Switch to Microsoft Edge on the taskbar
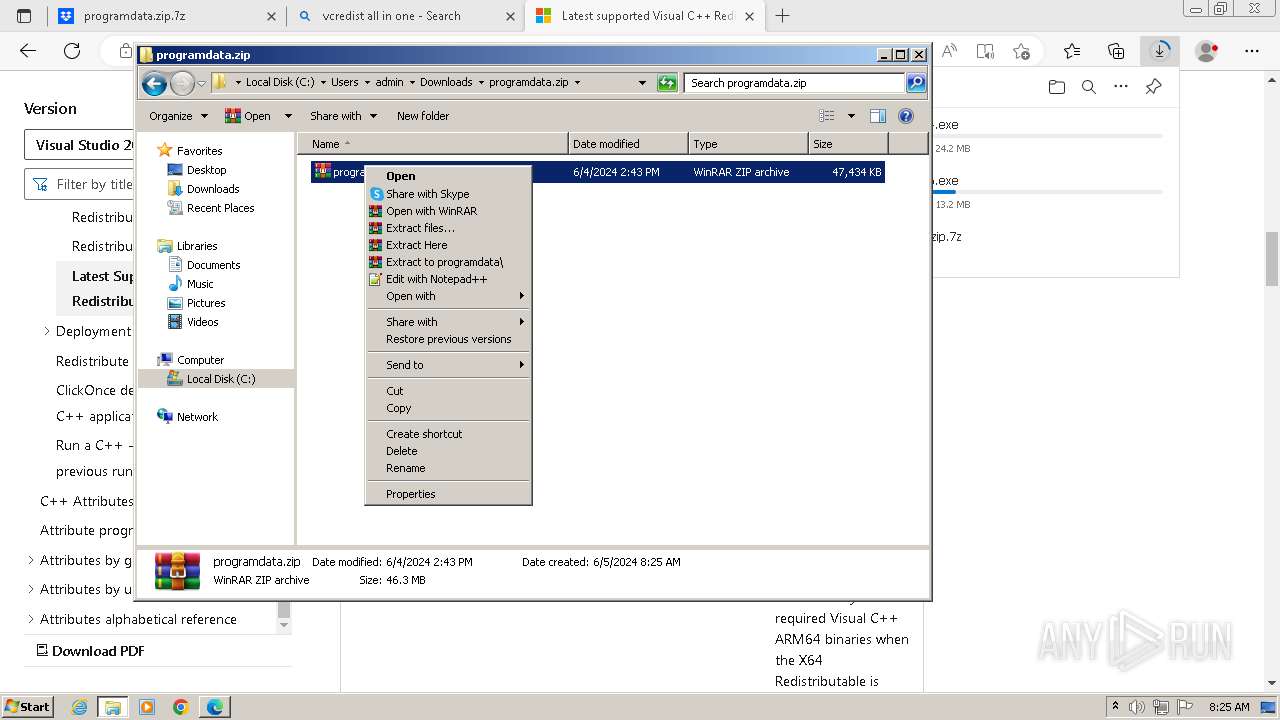Screen dimensions: 1280x720 pos(214,707)
